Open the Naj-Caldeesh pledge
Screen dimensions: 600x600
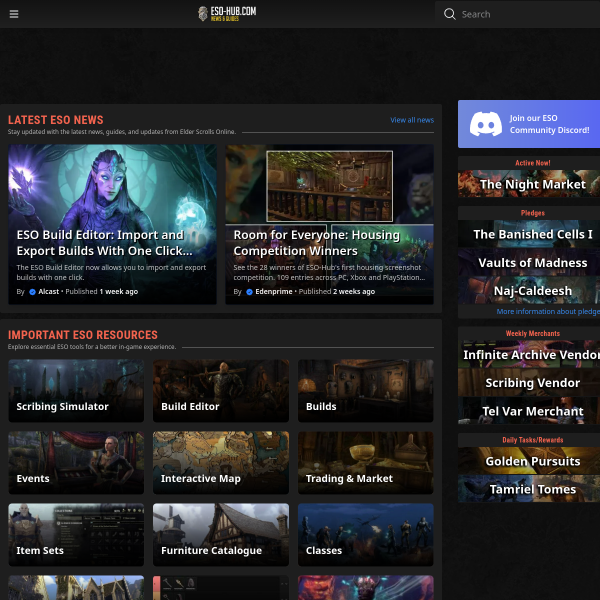(x=529, y=291)
